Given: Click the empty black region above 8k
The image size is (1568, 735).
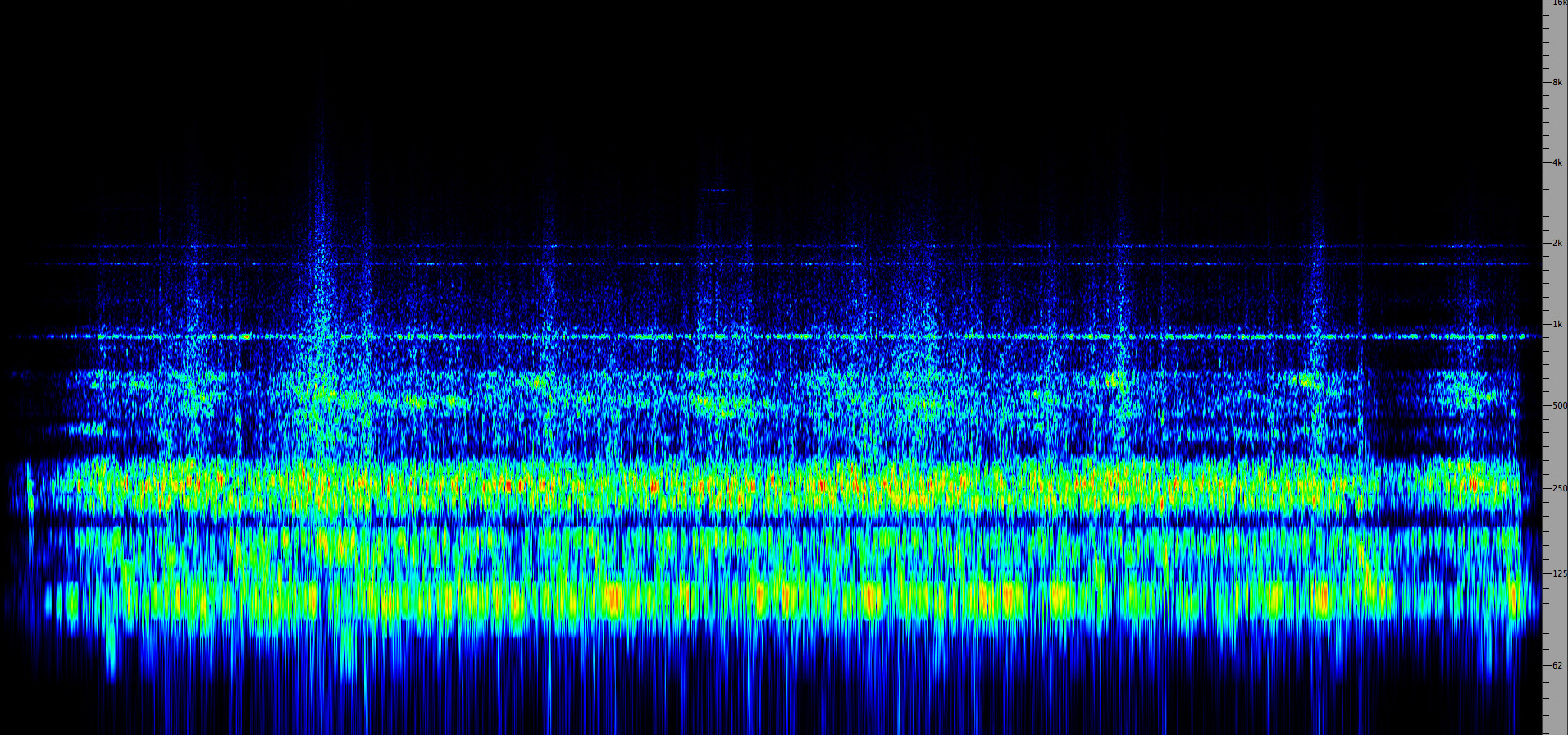Looking at the screenshot, I should click(738, 41).
